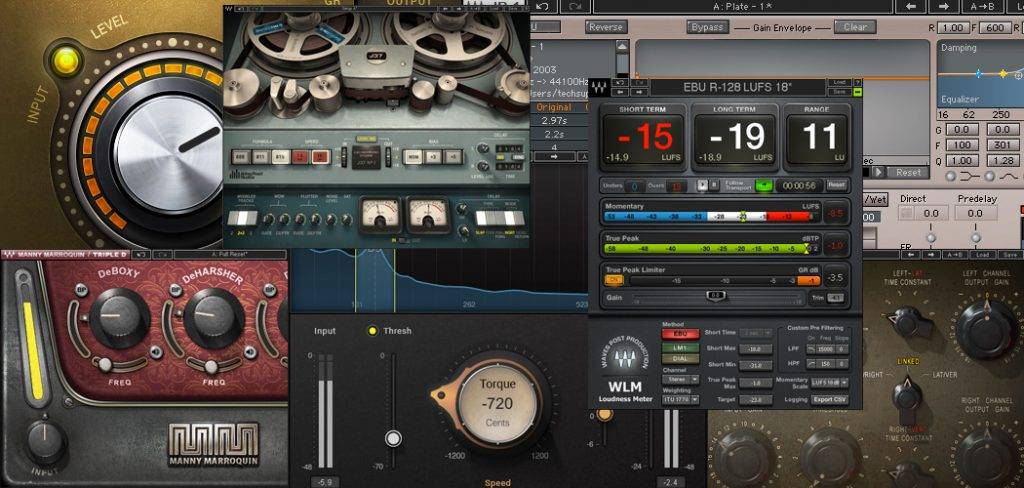Click the Manny Marroquin logo badge
The width and height of the screenshot is (1024, 488).
pos(214,444)
